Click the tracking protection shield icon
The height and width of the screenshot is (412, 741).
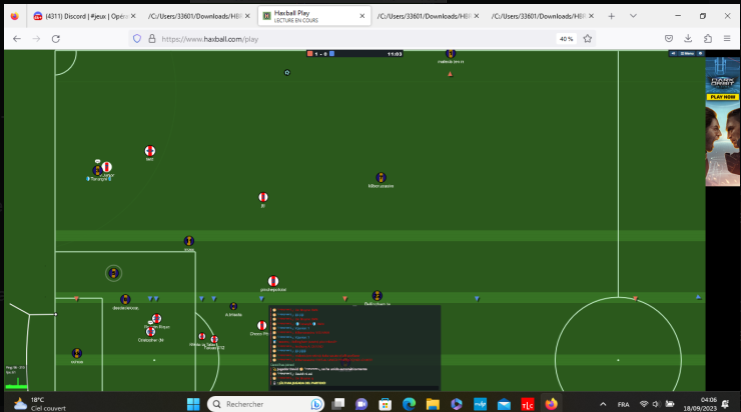137,38
